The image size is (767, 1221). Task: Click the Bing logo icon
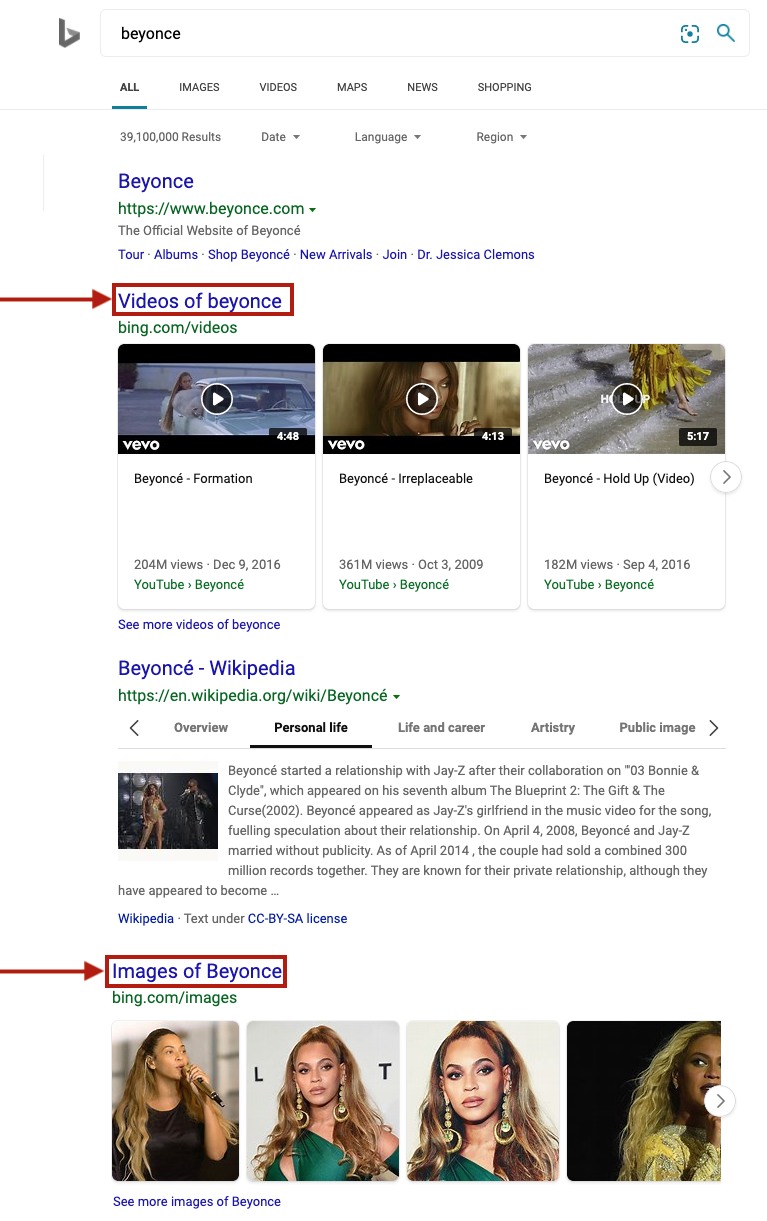tap(68, 34)
